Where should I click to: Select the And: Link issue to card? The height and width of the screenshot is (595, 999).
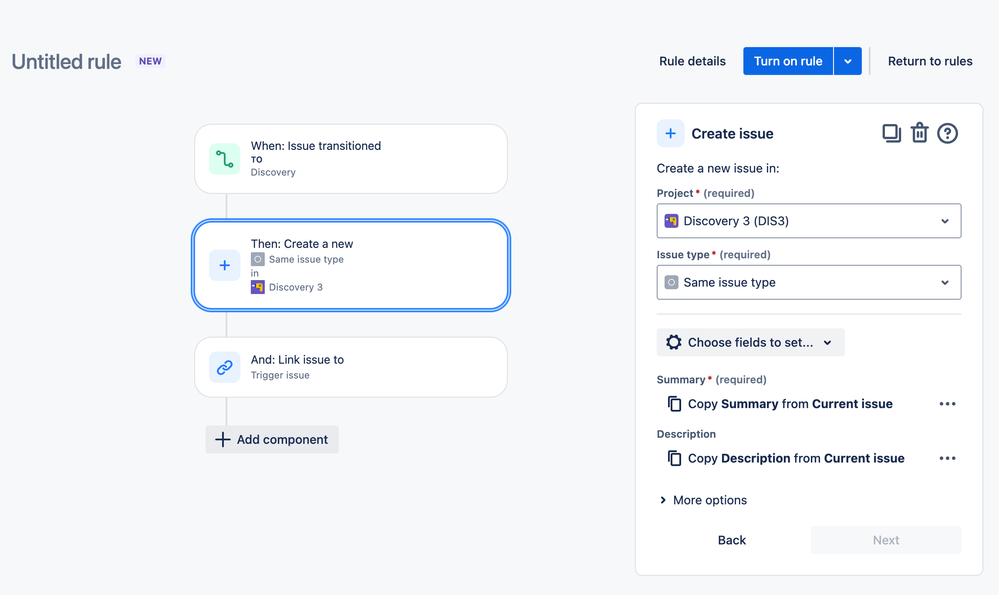351,368
